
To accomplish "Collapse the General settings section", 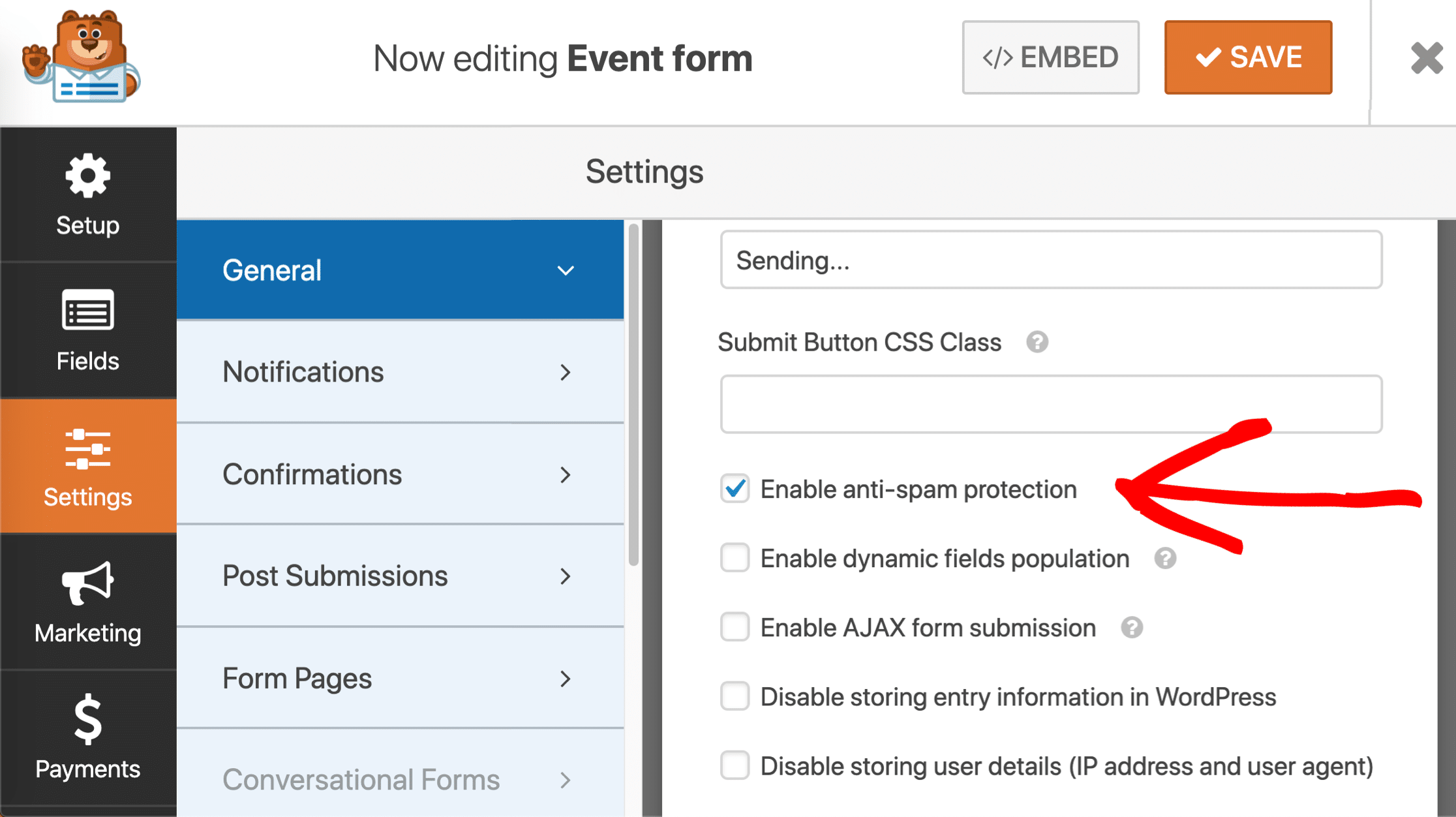I will 567,270.
